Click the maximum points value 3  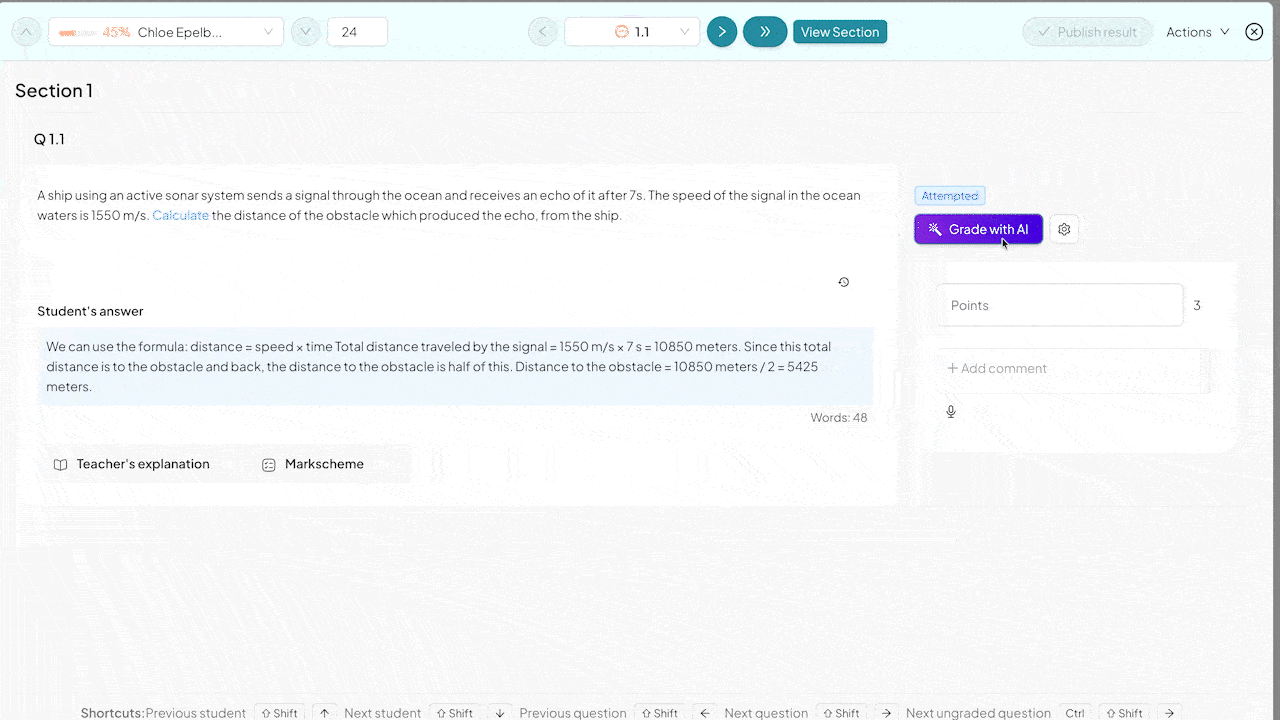click(1197, 305)
